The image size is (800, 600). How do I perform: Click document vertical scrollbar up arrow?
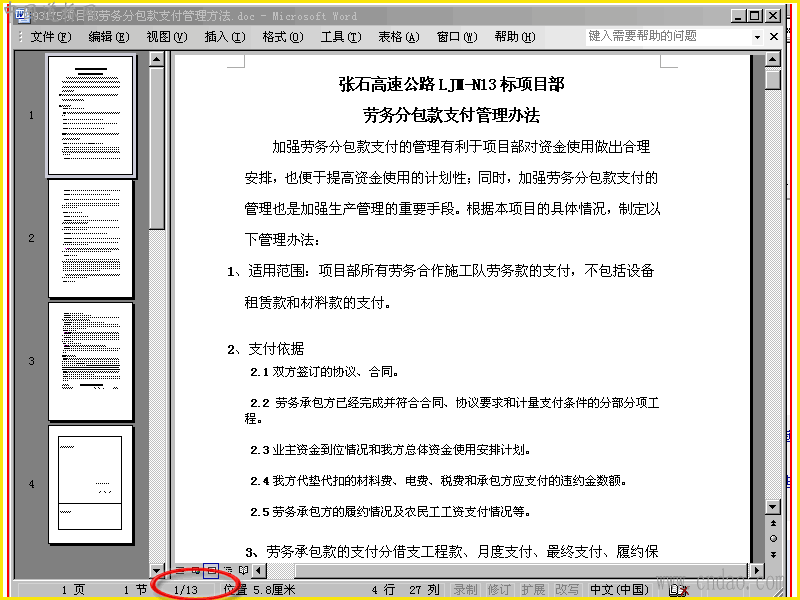773,60
